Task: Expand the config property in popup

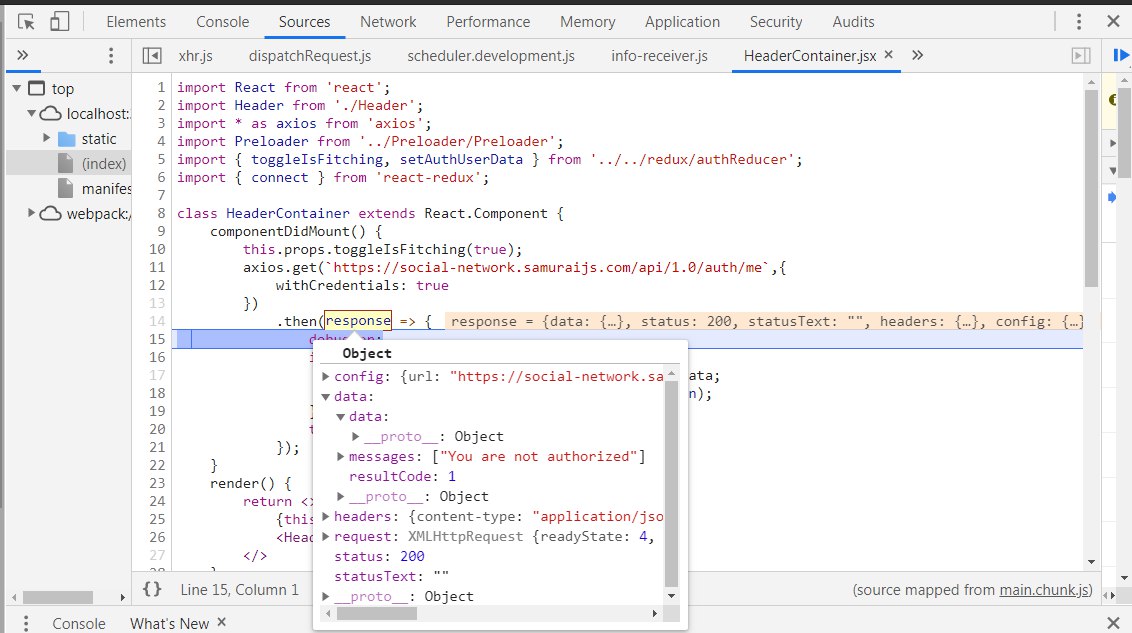Action: pyautogui.click(x=326, y=376)
